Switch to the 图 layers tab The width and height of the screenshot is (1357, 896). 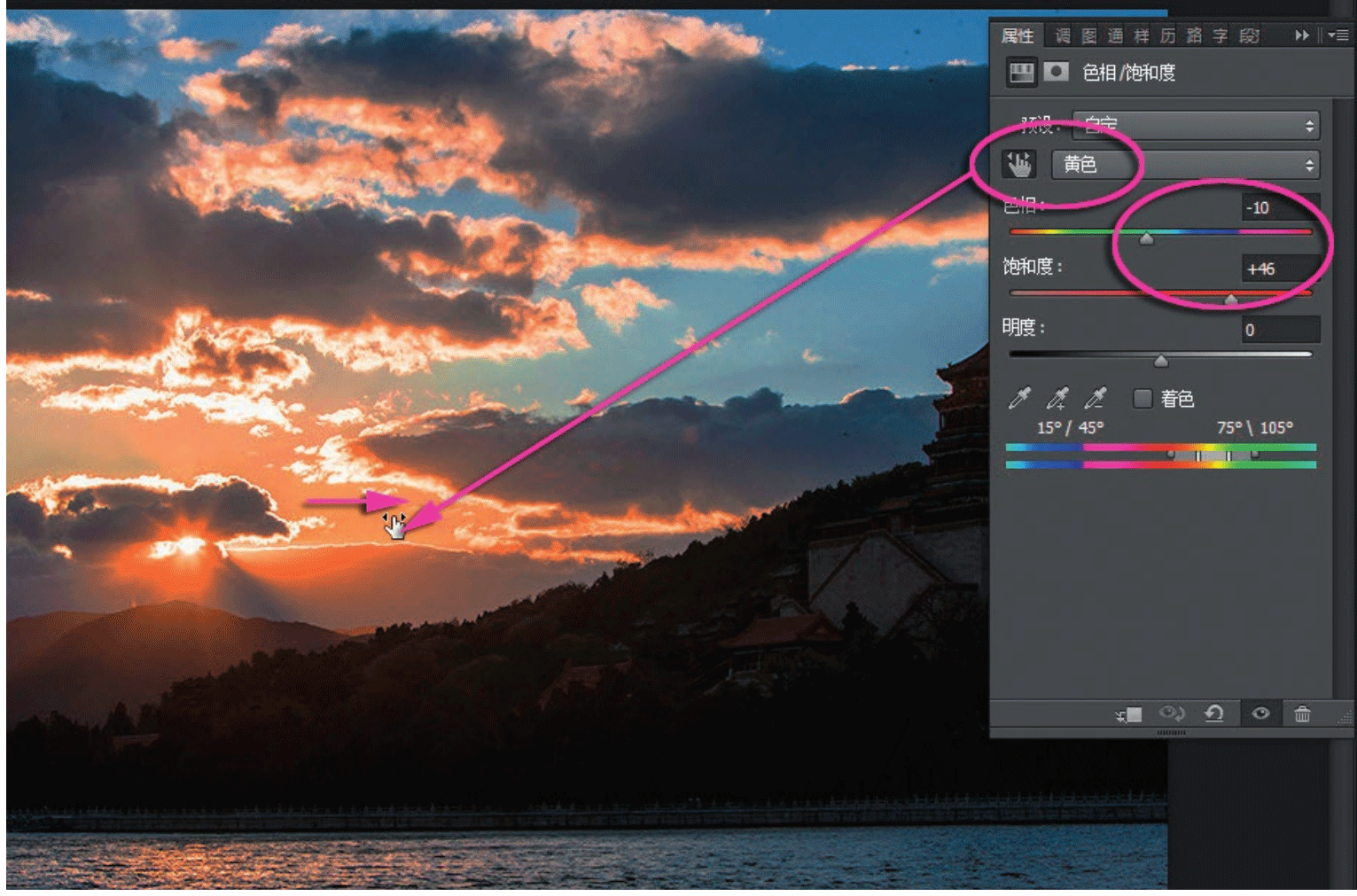[x=1089, y=35]
